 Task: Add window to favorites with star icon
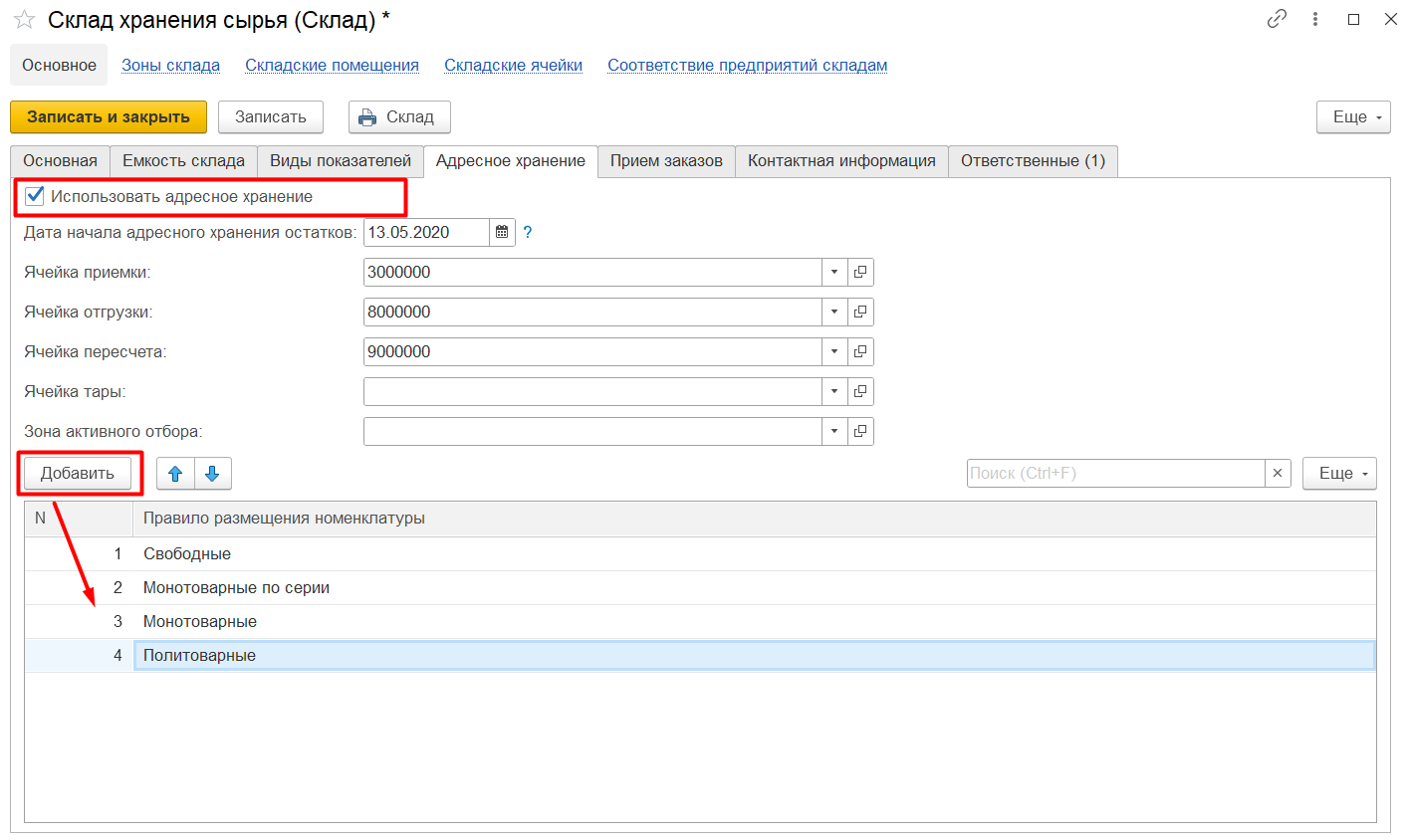[24, 20]
